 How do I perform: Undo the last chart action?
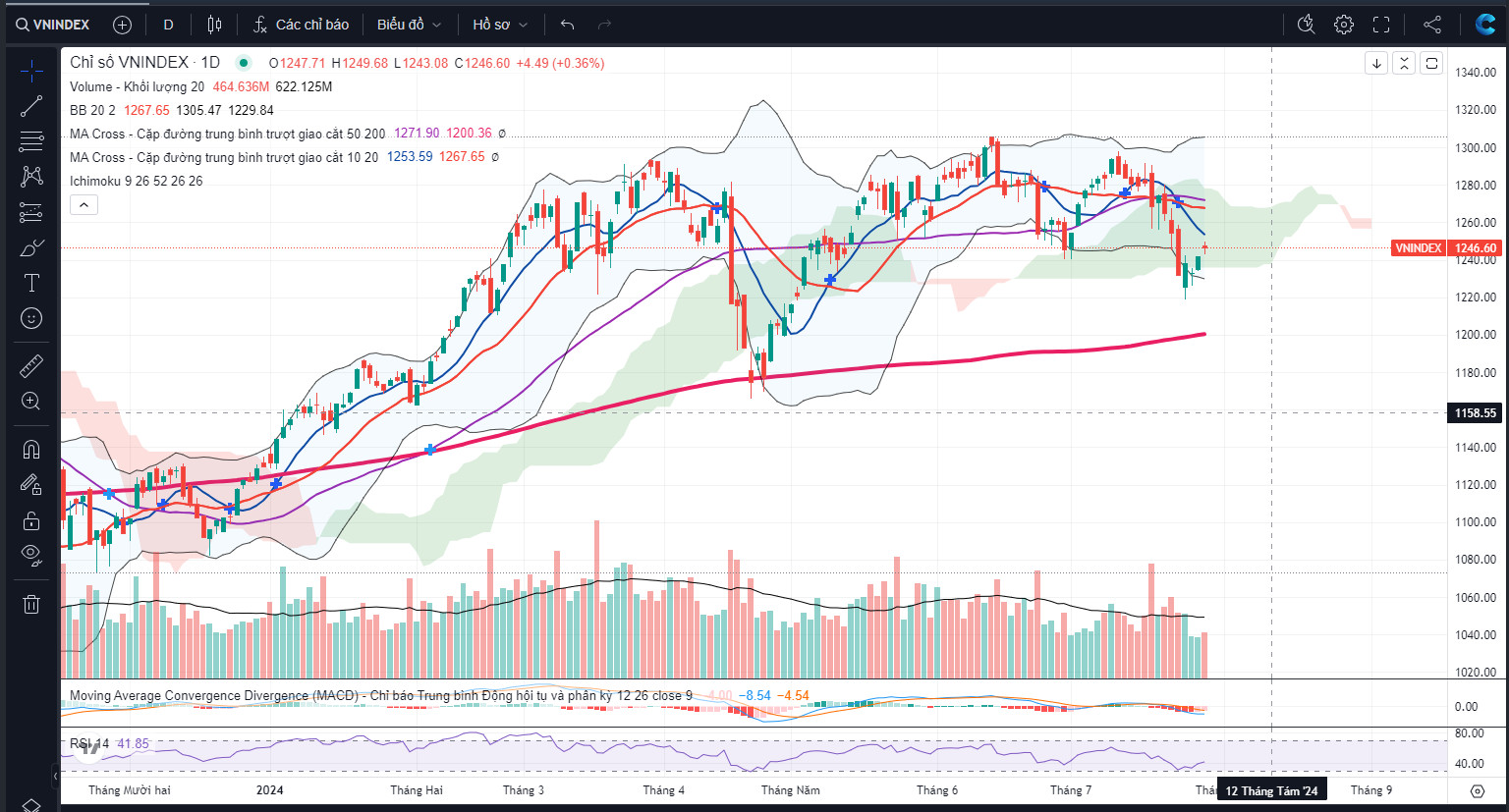(567, 25)
